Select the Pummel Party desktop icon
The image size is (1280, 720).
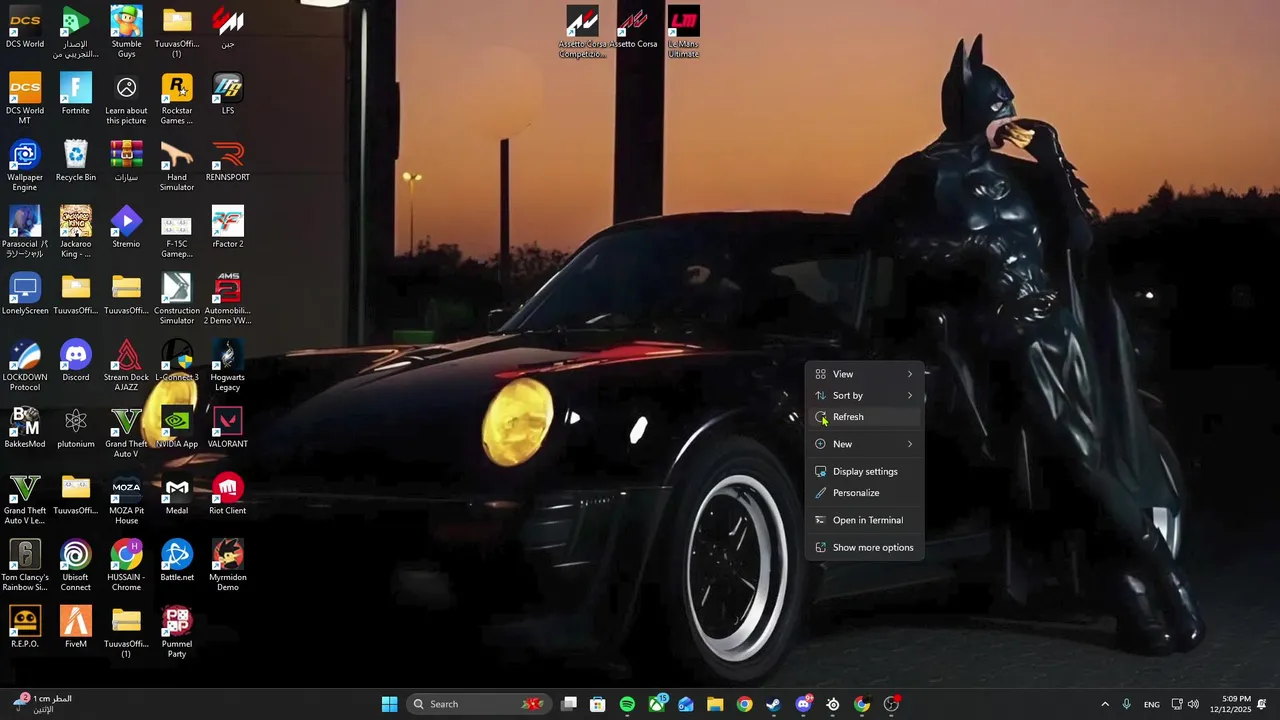pyautogui.click(x=177, y=632)
